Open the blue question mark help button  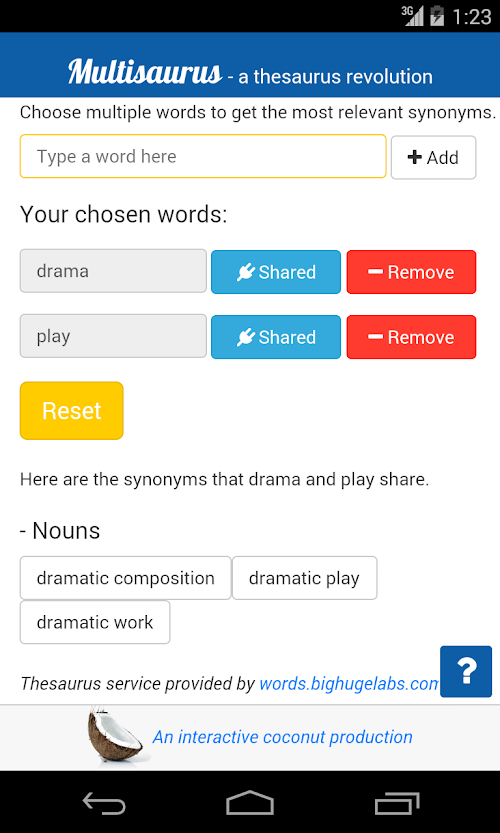tap(466, 672)
